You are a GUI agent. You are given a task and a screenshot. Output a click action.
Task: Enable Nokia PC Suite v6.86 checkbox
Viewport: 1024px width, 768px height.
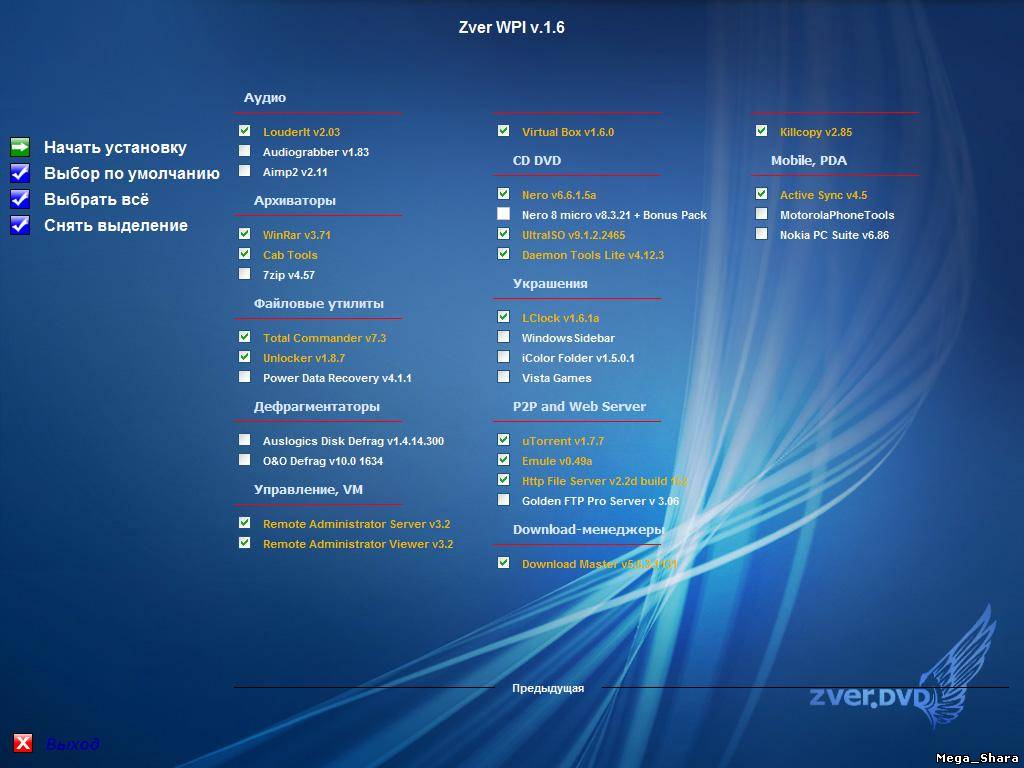761,234
